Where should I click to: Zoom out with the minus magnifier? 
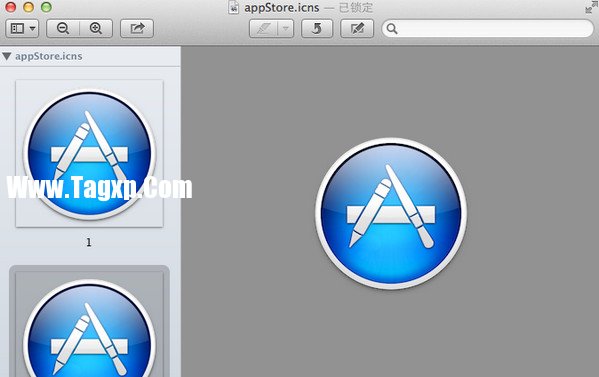(x=63, y=29)
